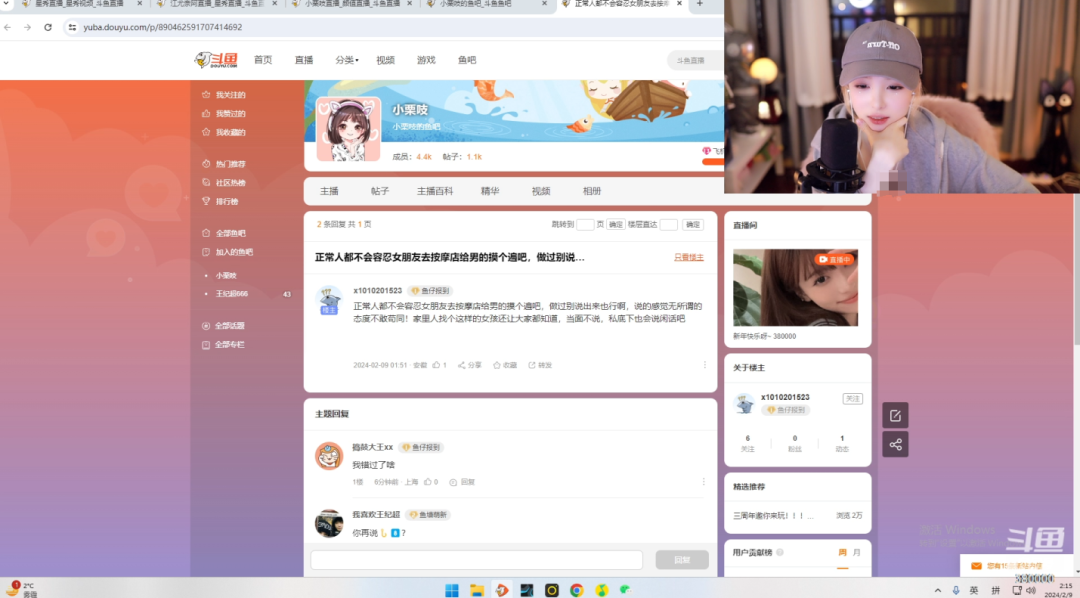The image size is (1080, 598).
Task: Open the unread messages notification popup
Action: [1014, 566]
